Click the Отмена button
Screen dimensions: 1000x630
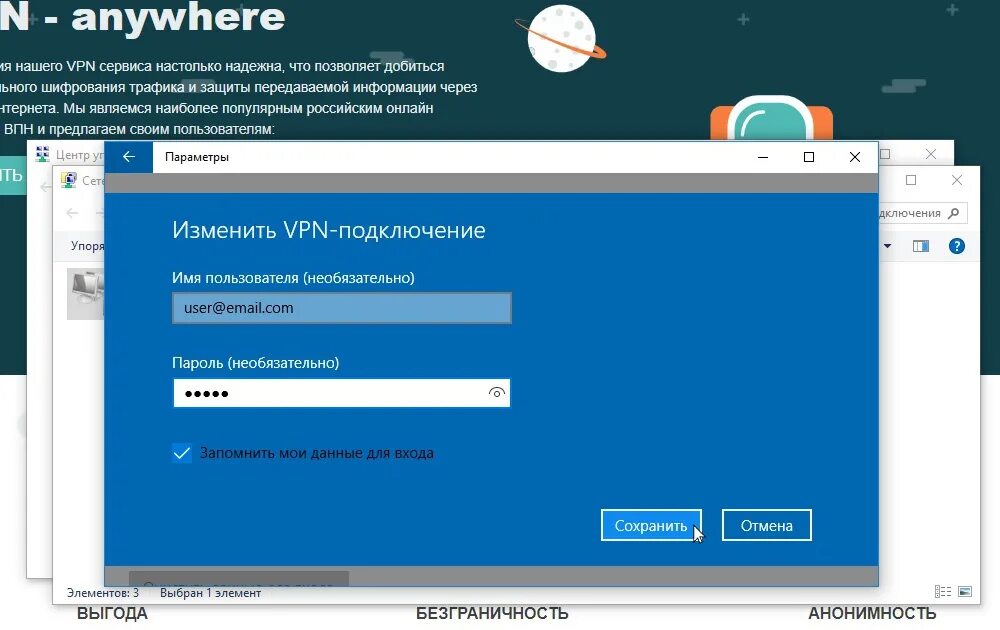767,525
